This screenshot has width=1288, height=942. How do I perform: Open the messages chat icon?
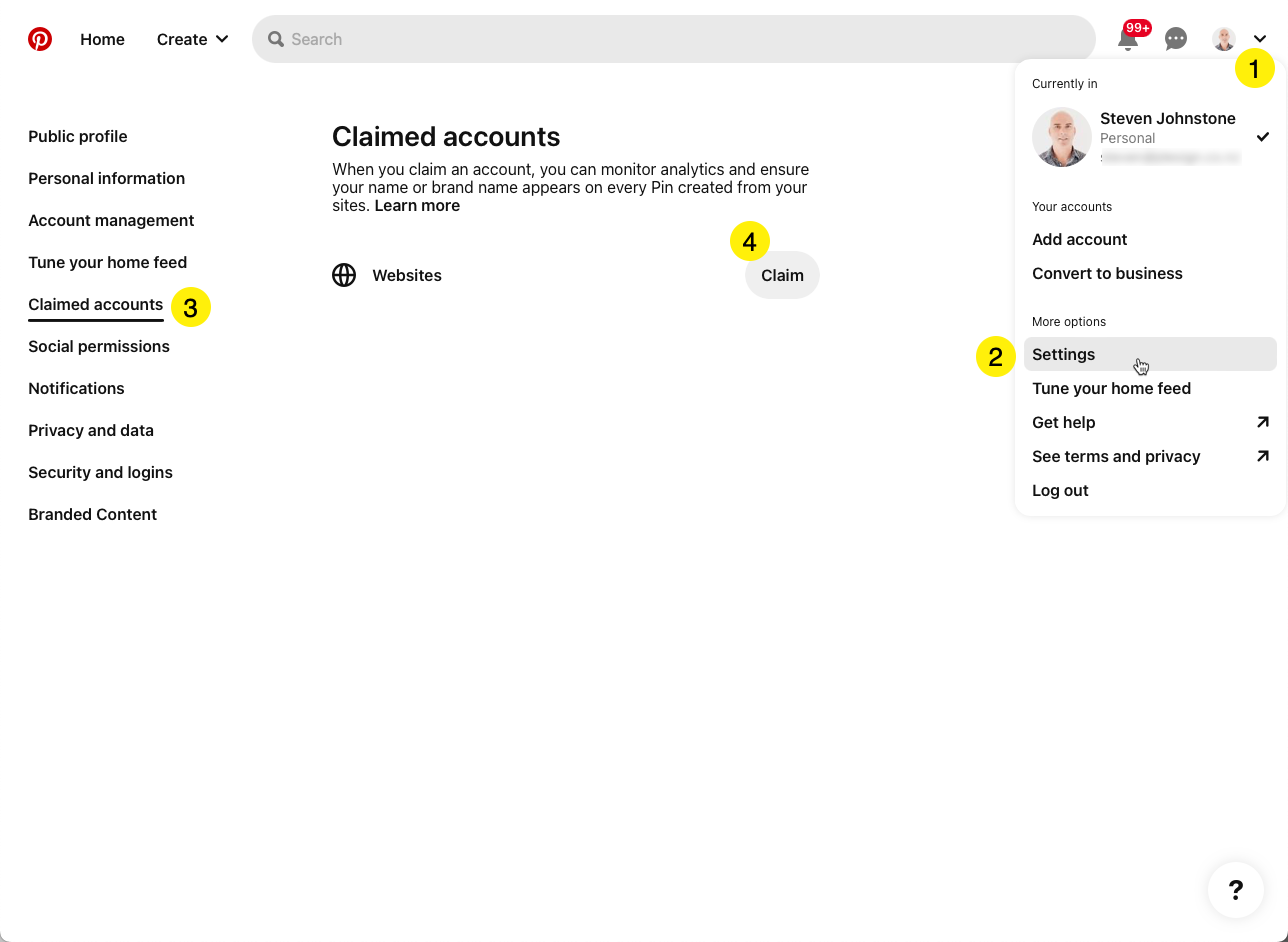[1175, 39]
